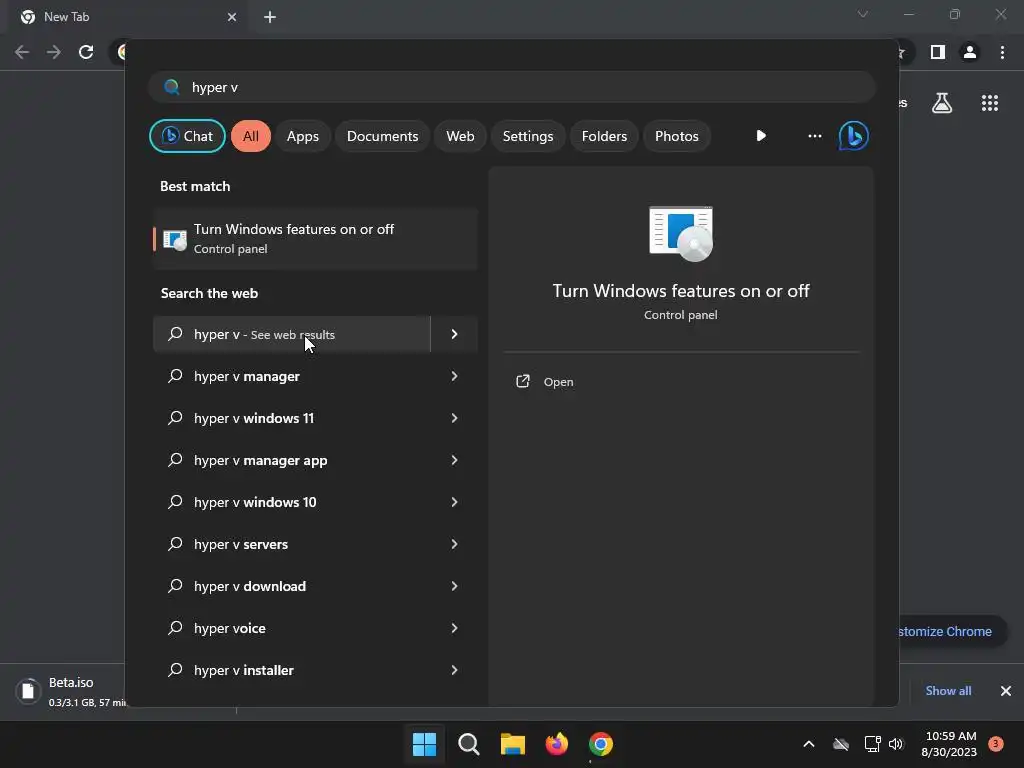1024x768 pixels.
Task: Expand arrow for hyper v web results
Action: pos(455,334)
